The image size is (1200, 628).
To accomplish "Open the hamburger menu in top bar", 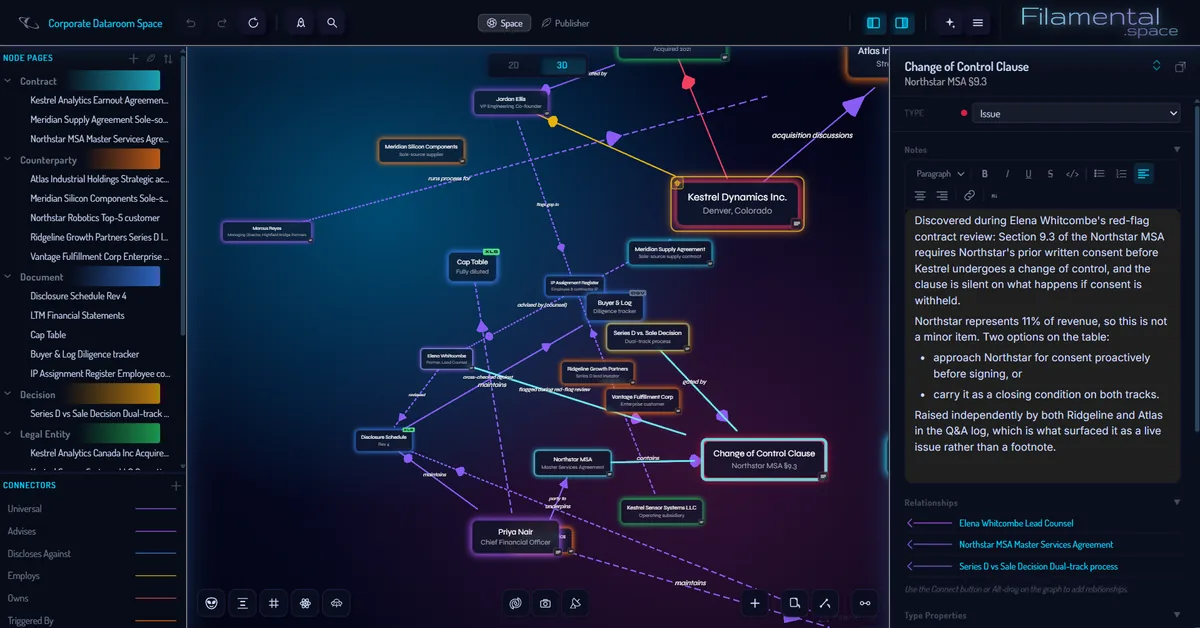I will 978,23.
